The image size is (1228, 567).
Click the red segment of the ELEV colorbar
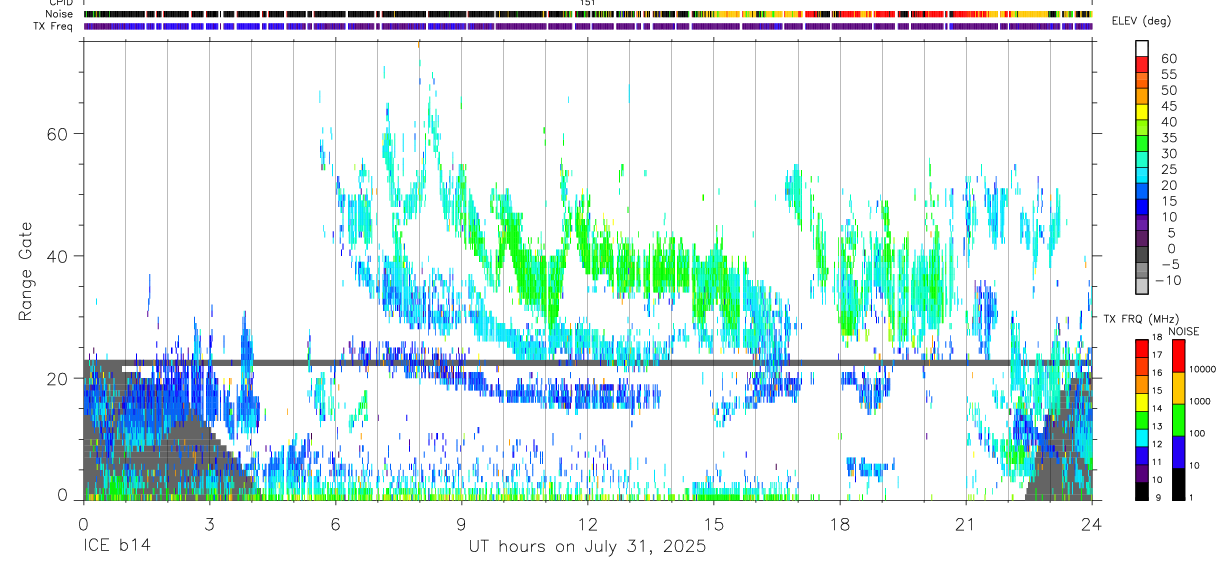(x=1142, y=62)
